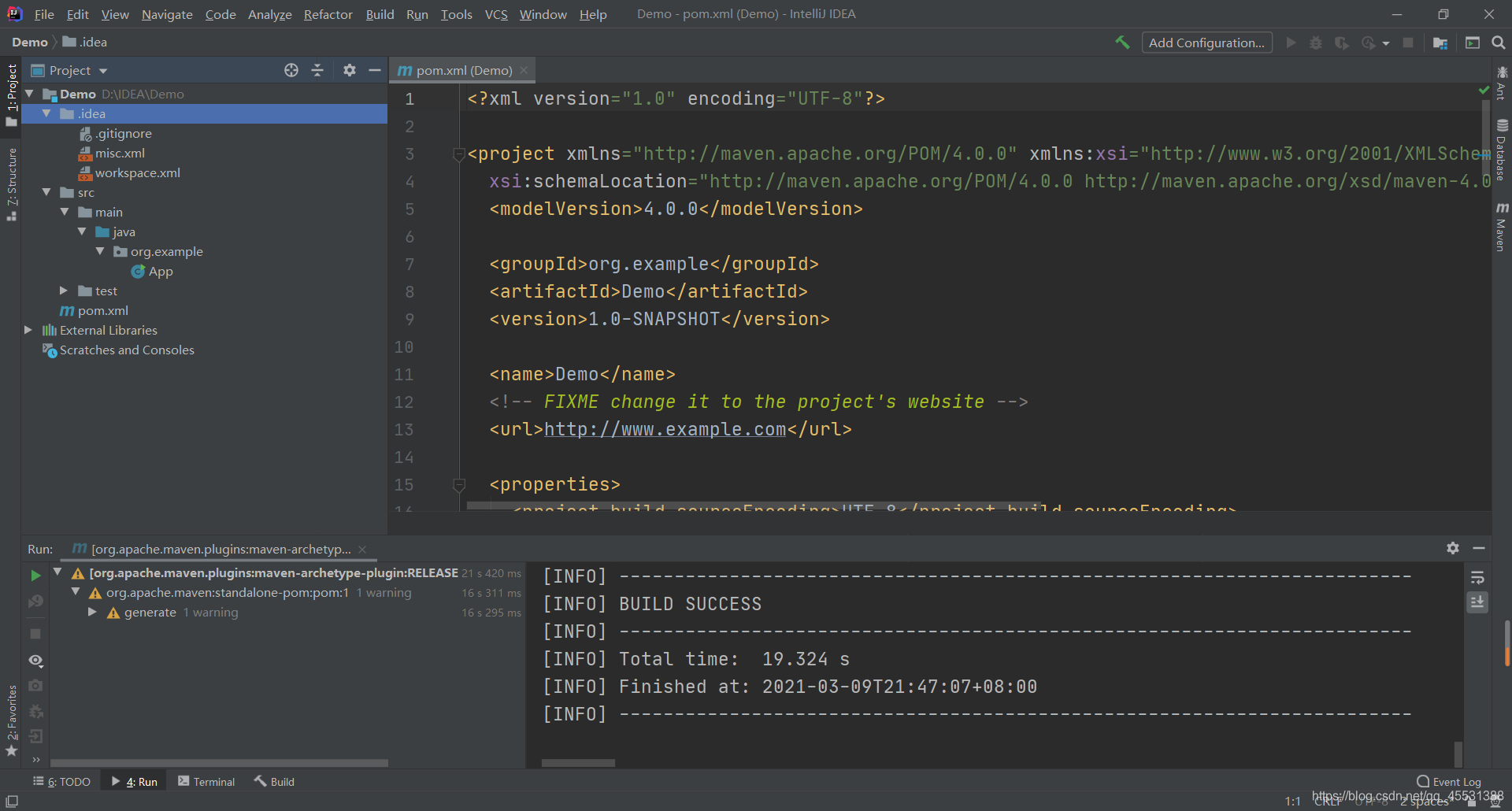1512x811 pixels.
Task: Collapse the main folder
Action: click(65, 212)
